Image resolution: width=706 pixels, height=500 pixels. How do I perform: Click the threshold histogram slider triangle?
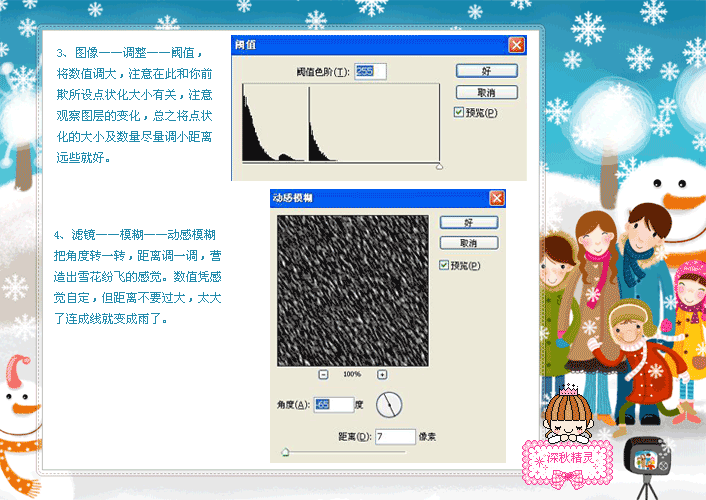pos(439,166)
